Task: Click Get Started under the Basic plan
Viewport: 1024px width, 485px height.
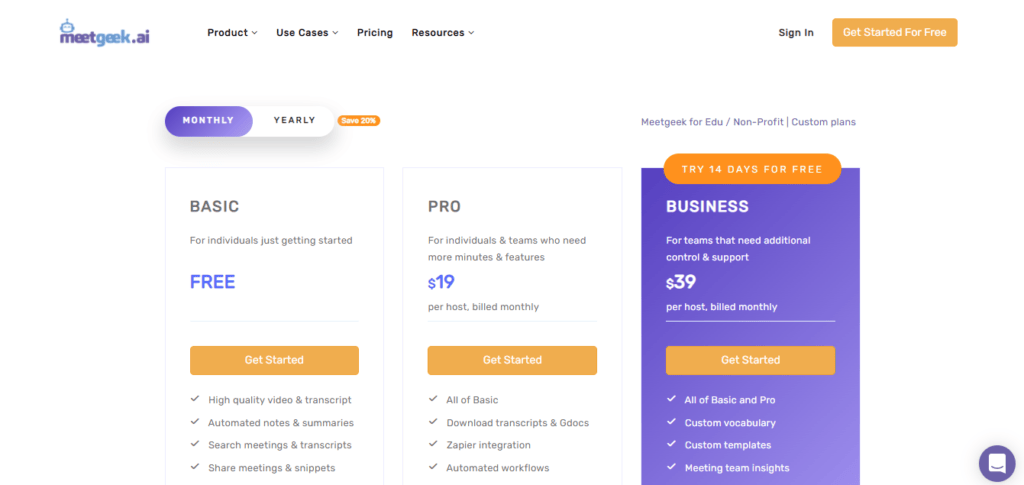Action: click(x=274, y=360)
